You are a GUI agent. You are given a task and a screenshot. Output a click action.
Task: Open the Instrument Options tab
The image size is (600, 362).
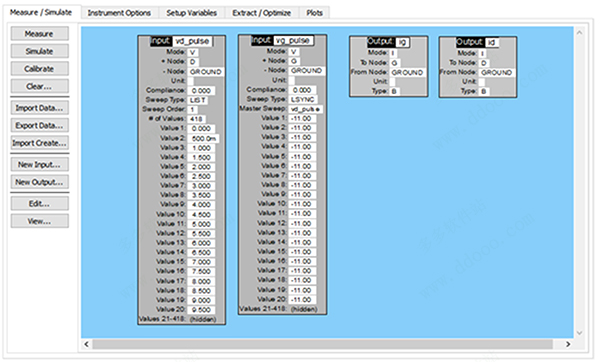click(119, 13)
